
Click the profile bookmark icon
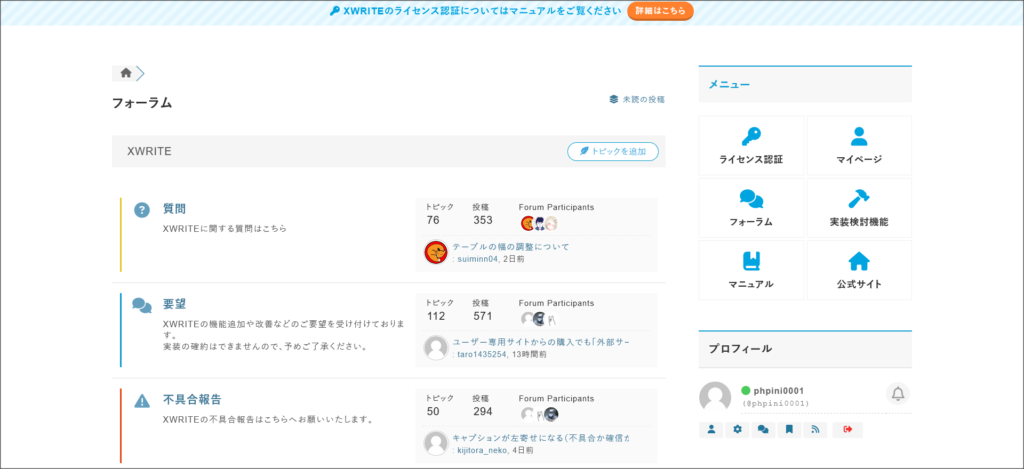click(789, 430)
